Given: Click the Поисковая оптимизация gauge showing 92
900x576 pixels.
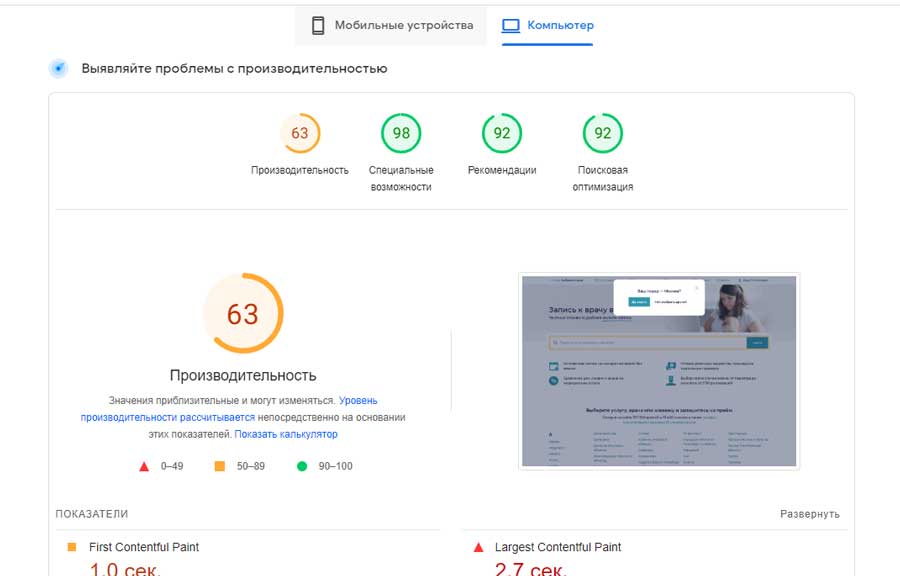Looking at the screenshot, I should tap(602, 131).
